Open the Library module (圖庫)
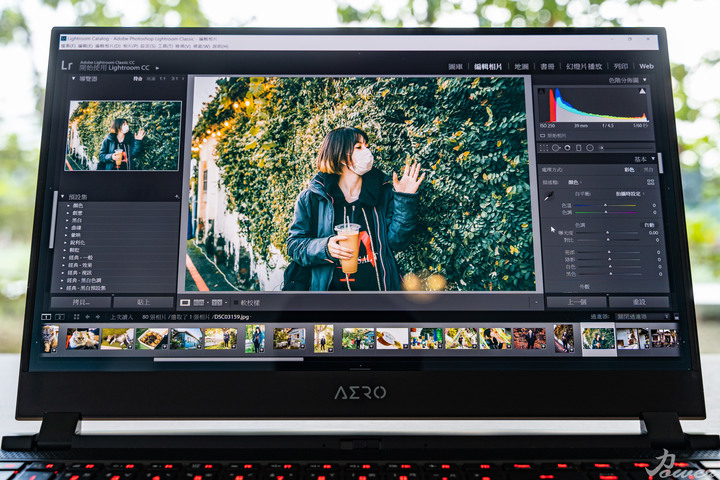 point(456,67)
